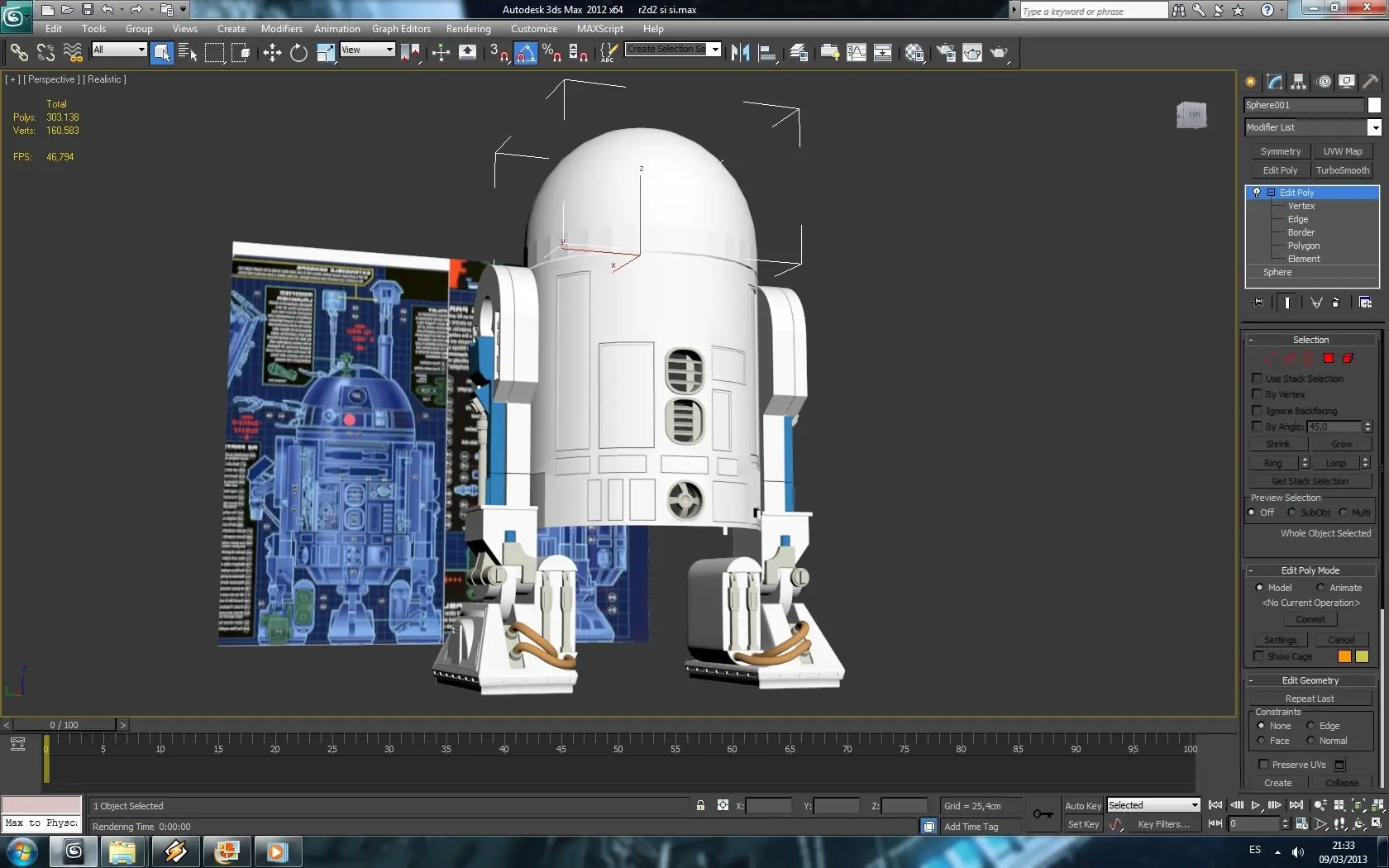Open the Rendering menu
Image resolution: width=1389 pixels, height=868 pixels.
tap(469, 28)
